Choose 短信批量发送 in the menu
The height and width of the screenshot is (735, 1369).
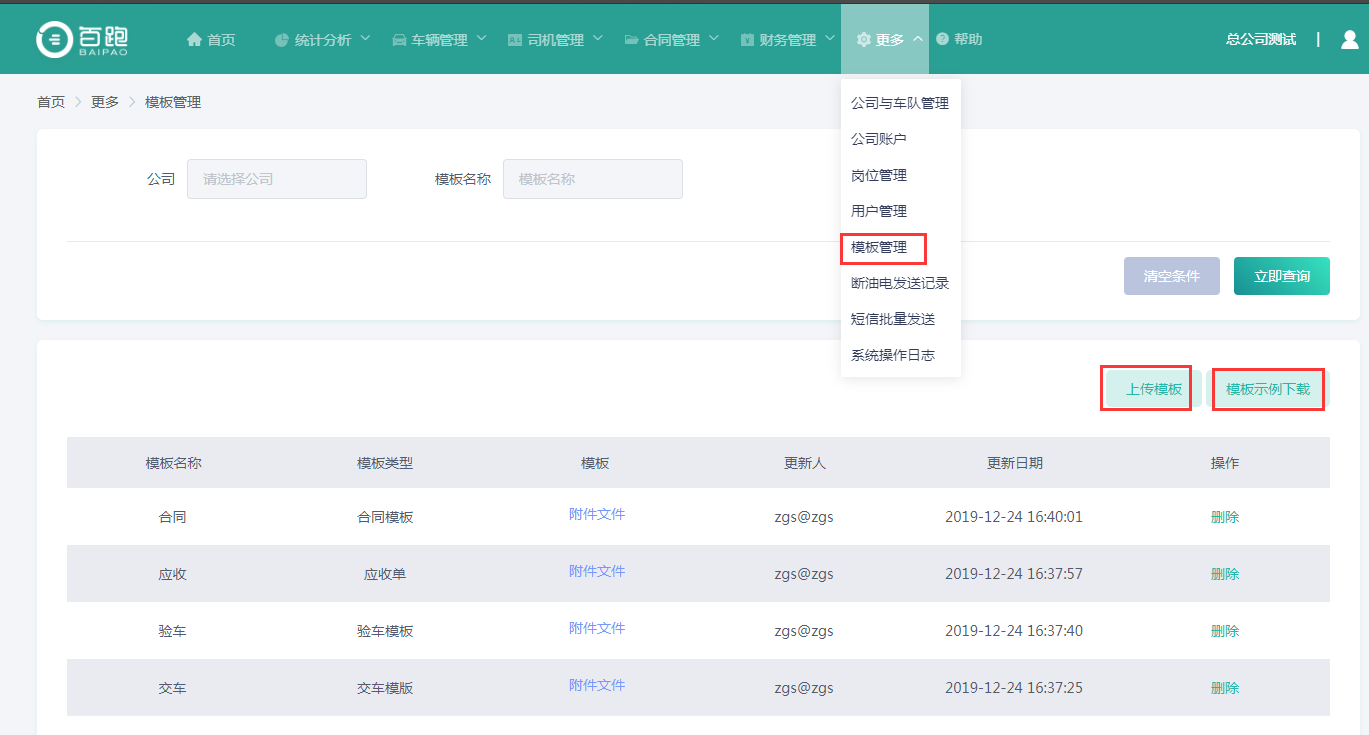(893, 319)
